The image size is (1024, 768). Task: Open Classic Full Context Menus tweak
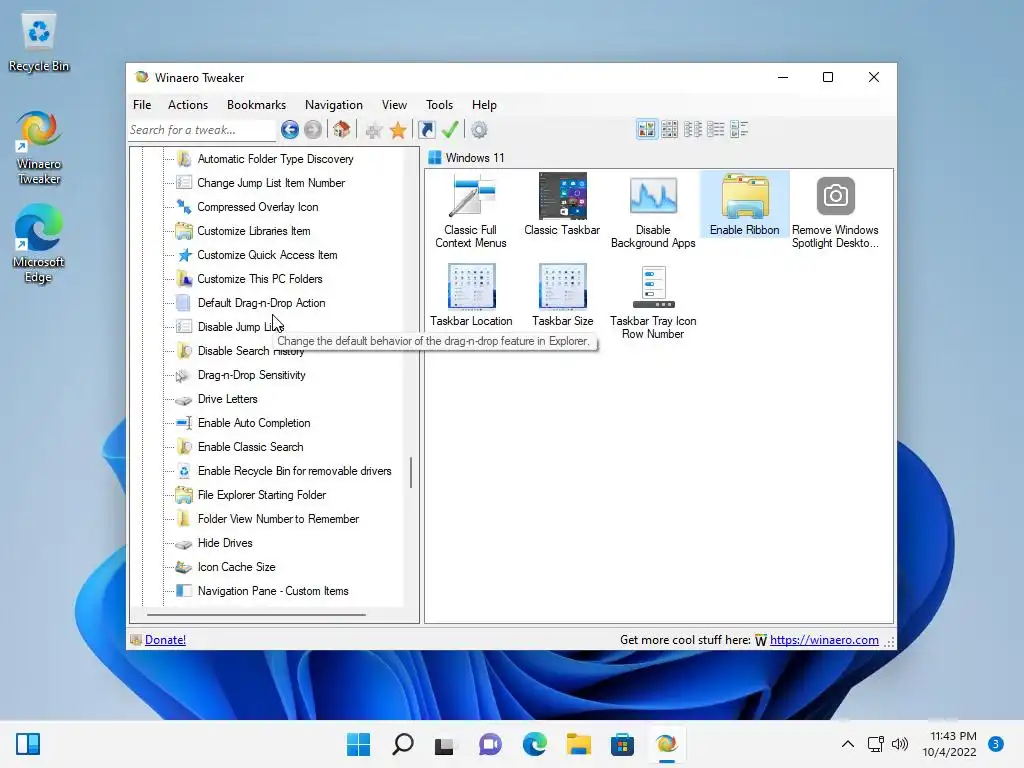(x=471, y=211)
